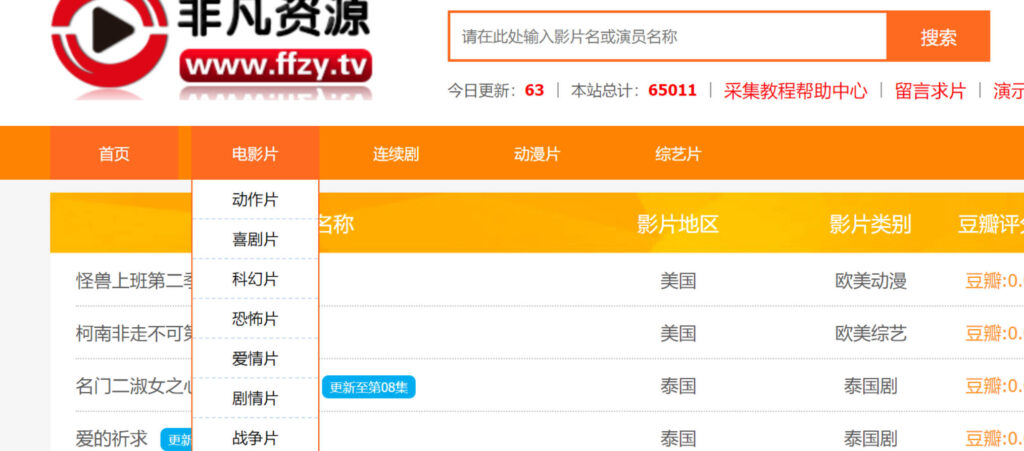Open the 电影片 navigation dropdown
The image size is (1024, 451).
[255, 154]
